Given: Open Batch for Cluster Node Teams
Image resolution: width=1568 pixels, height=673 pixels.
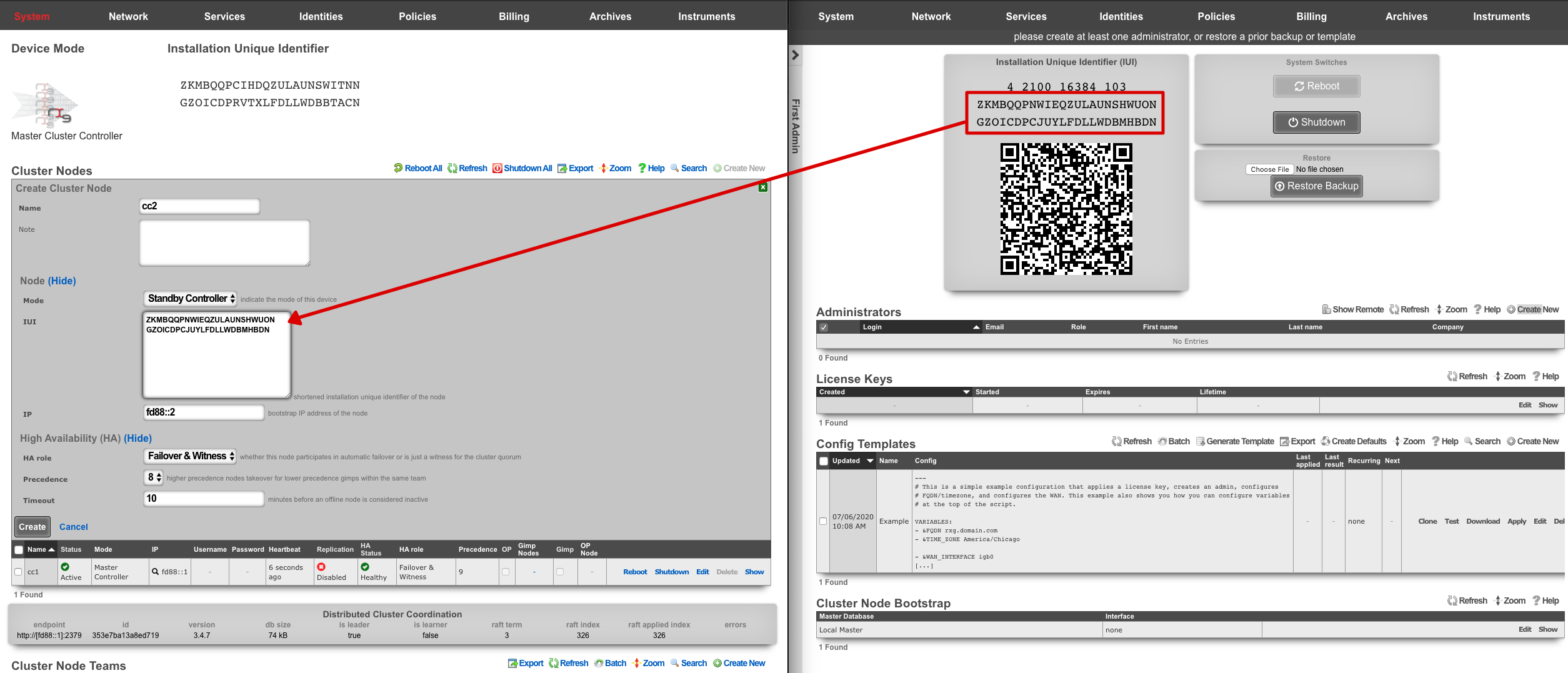Looking at the screenshot, I should pos(610,663).
